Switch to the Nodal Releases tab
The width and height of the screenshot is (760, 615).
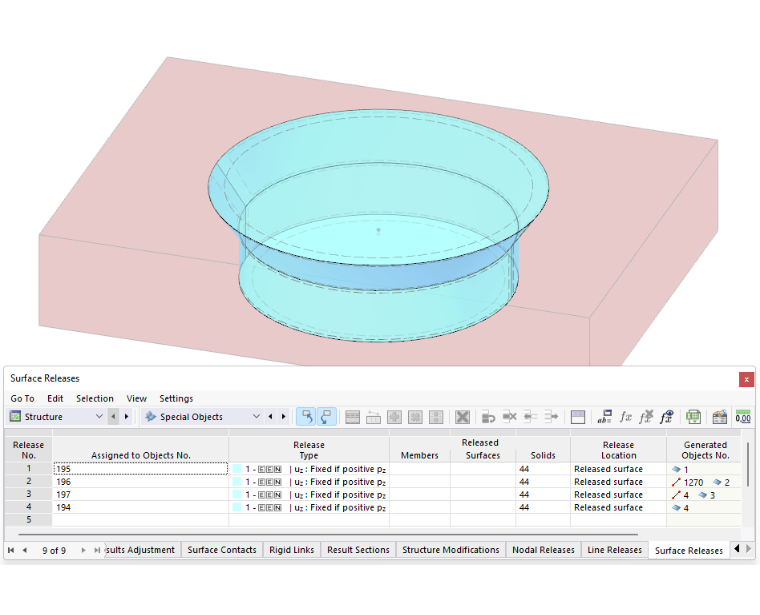(543, 550)
